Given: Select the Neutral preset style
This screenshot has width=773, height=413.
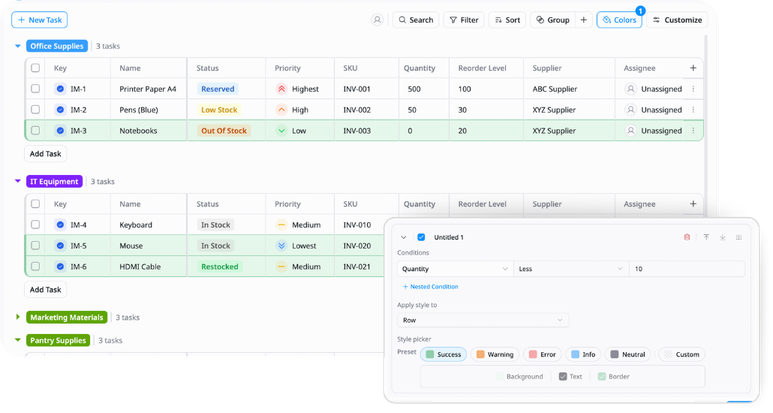Looking at the screenshot, I should coord(628,354).
